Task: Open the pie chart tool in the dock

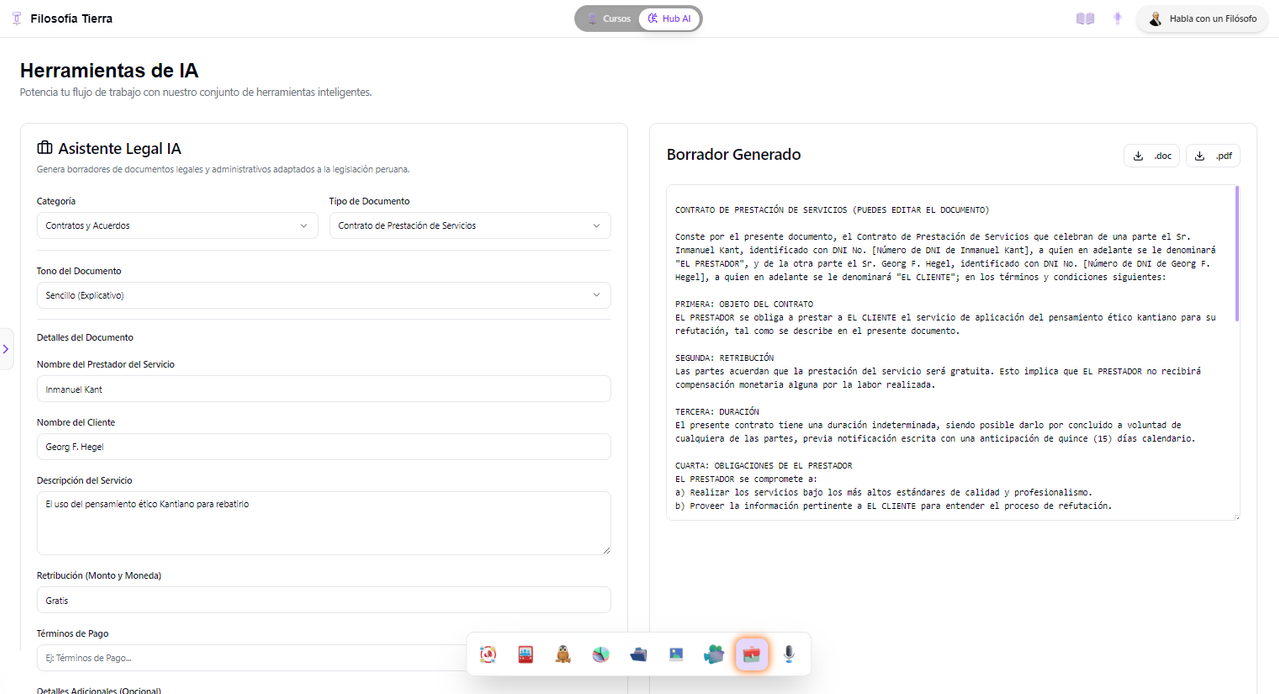Action: tap(601, 654)
